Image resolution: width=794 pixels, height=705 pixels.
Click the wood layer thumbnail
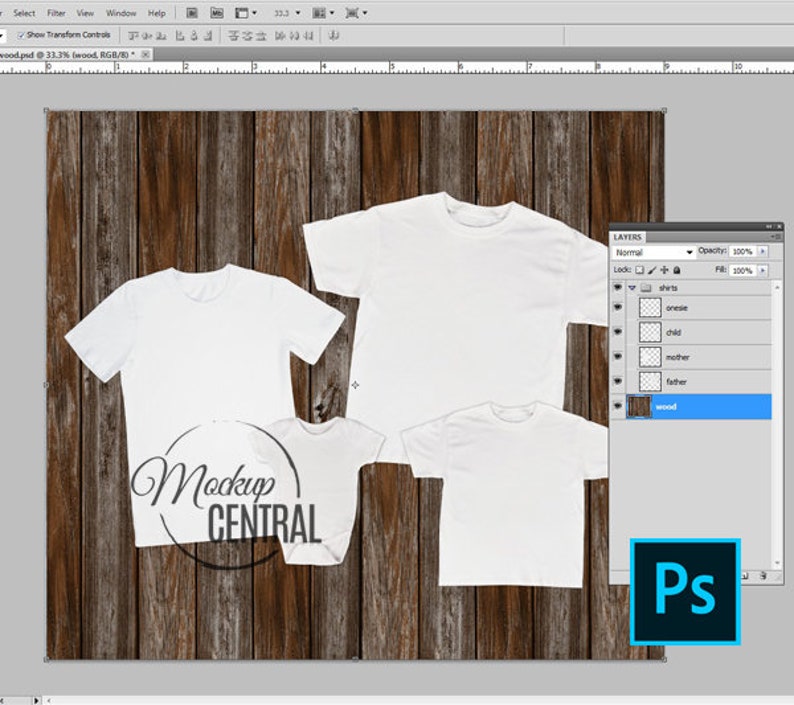pyautogui.click(x=639, y=406)
